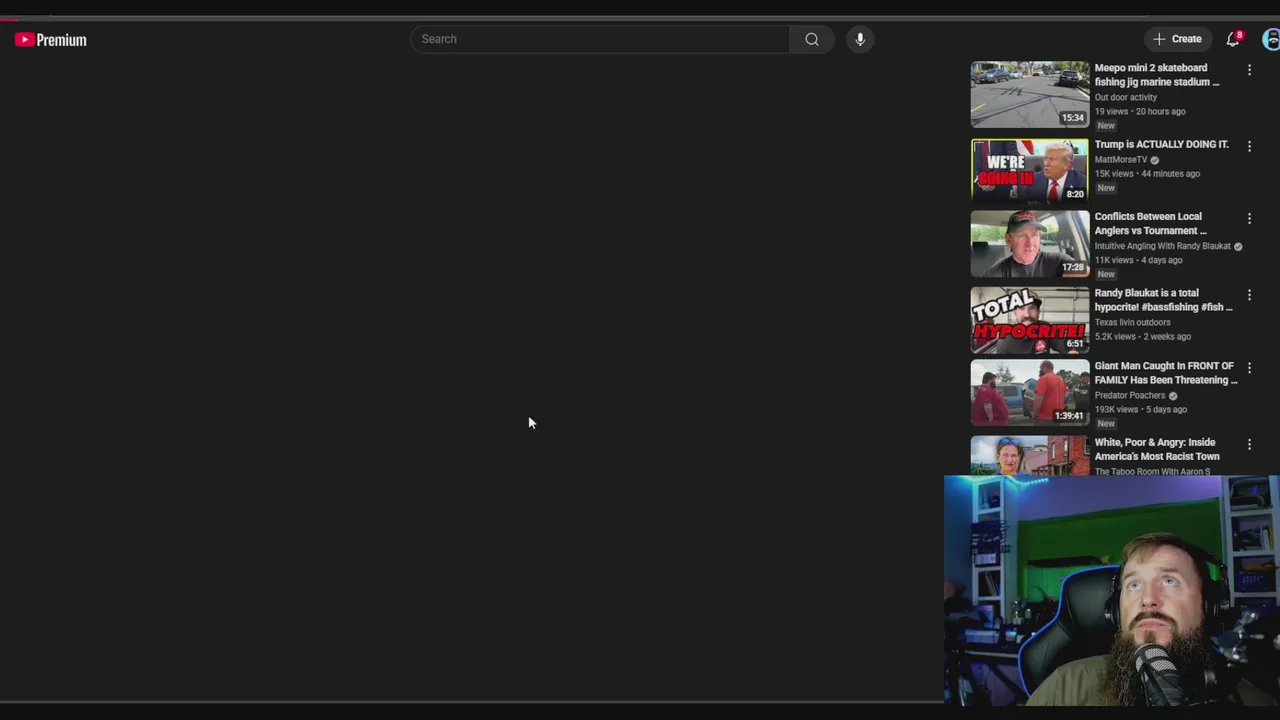The height and width of the screenshot is (720, 1280).
Task: Click the New badge under Giant Man video
Action: tap(1106, 424)
